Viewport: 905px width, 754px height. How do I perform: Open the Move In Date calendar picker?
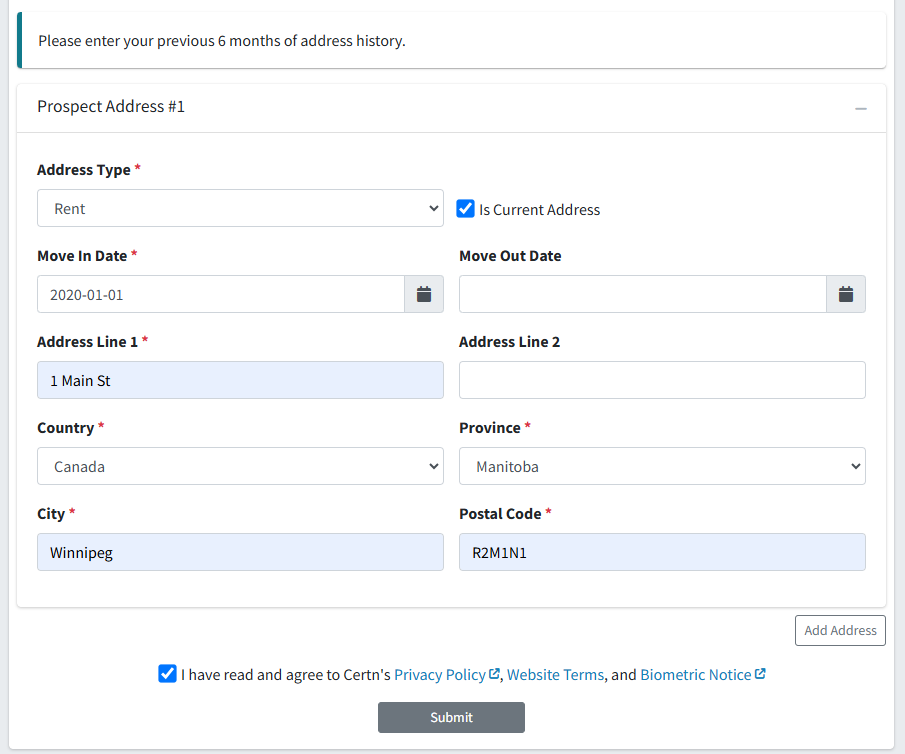[x=424, y=294]
